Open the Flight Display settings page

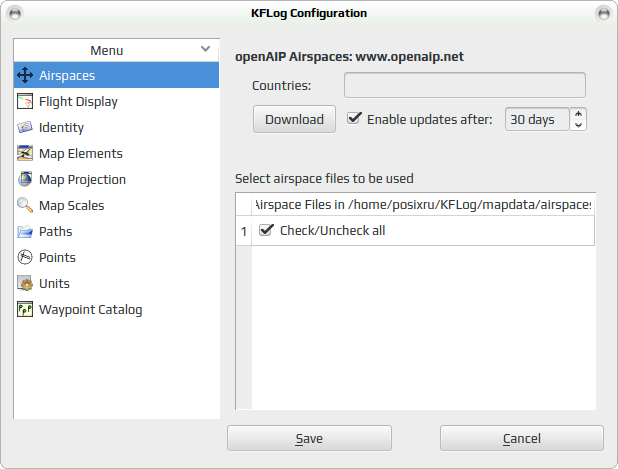pos(116,101)
